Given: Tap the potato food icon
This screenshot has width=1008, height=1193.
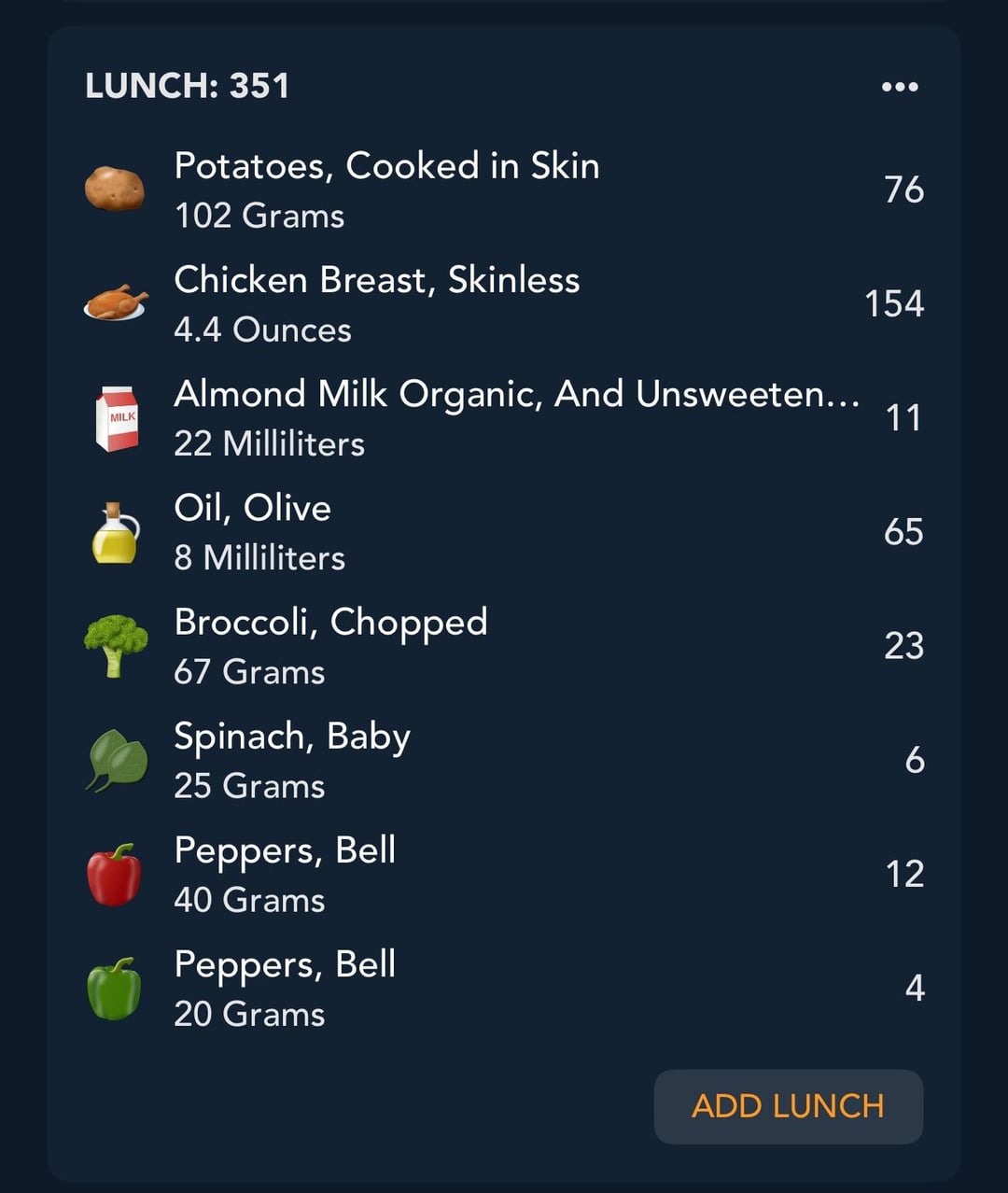Looking at the screenshot, I should click(x=115, y=189).
